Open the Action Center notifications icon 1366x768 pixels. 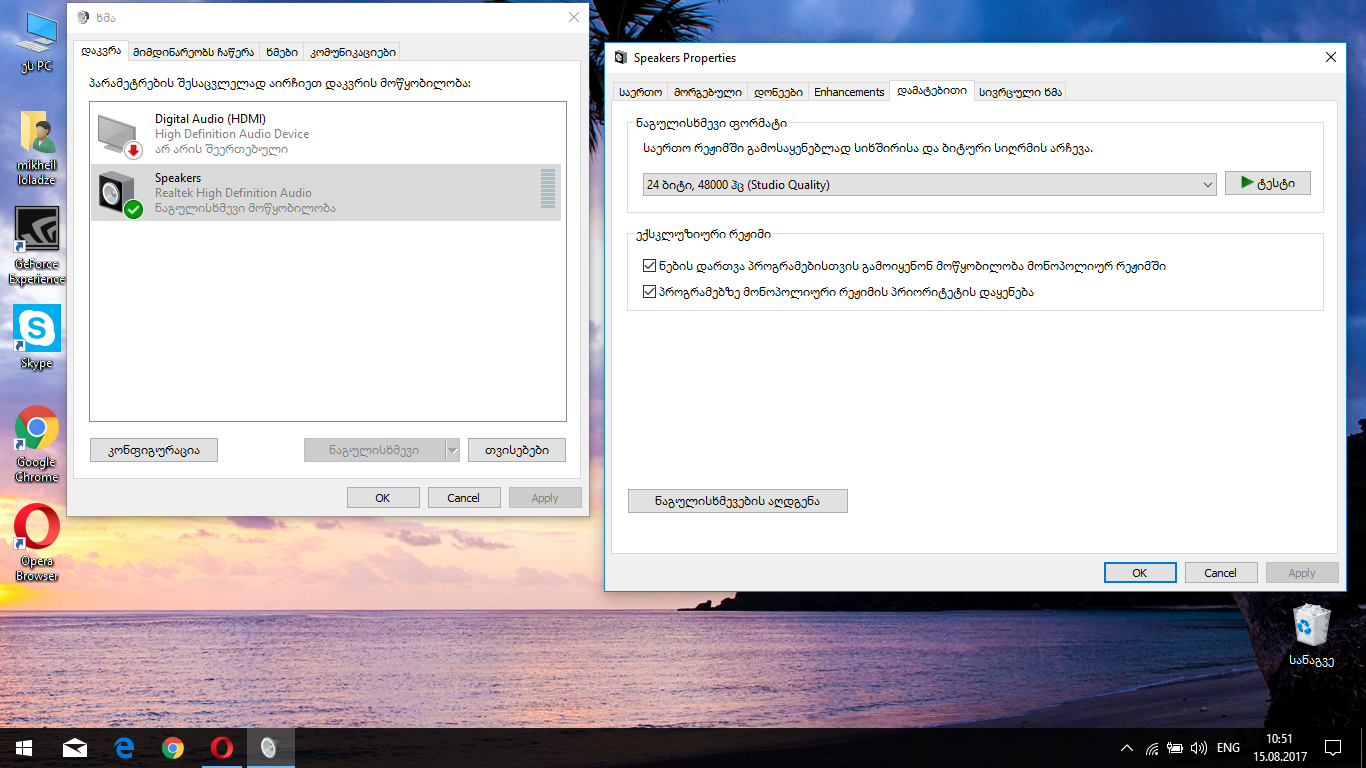coord(1332,748)
